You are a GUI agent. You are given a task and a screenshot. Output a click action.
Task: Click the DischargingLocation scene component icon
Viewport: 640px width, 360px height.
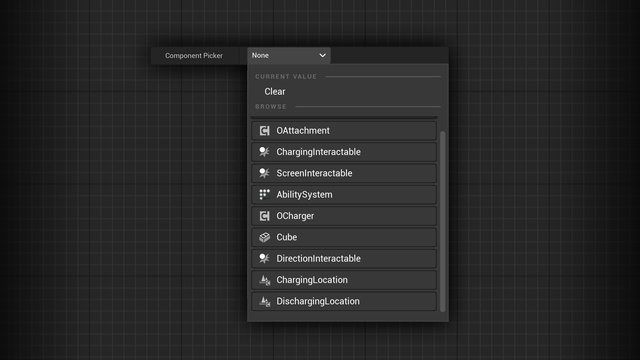coord(264,301)
